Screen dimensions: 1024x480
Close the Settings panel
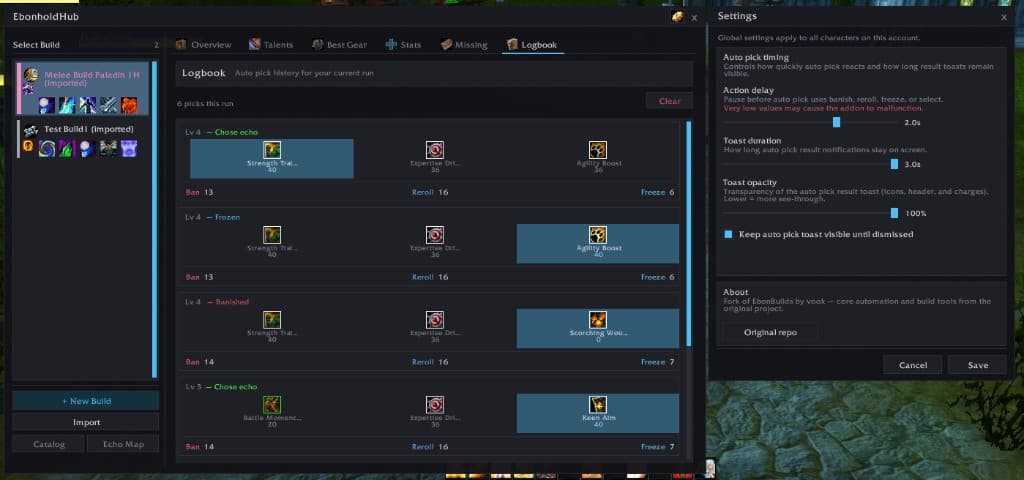(1004, 18)
